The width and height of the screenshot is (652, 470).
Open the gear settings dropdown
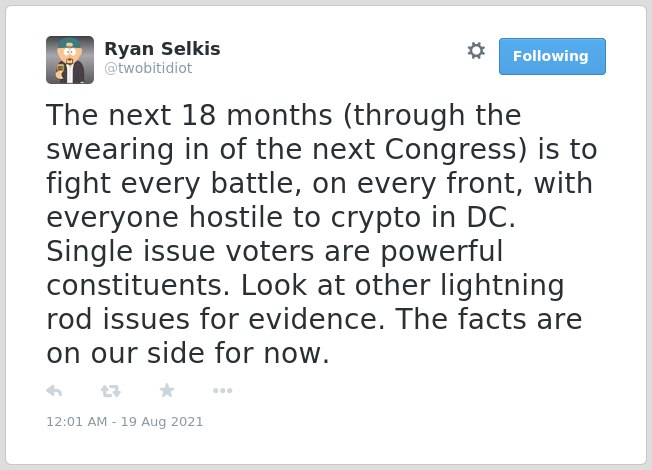pos(476,51)
